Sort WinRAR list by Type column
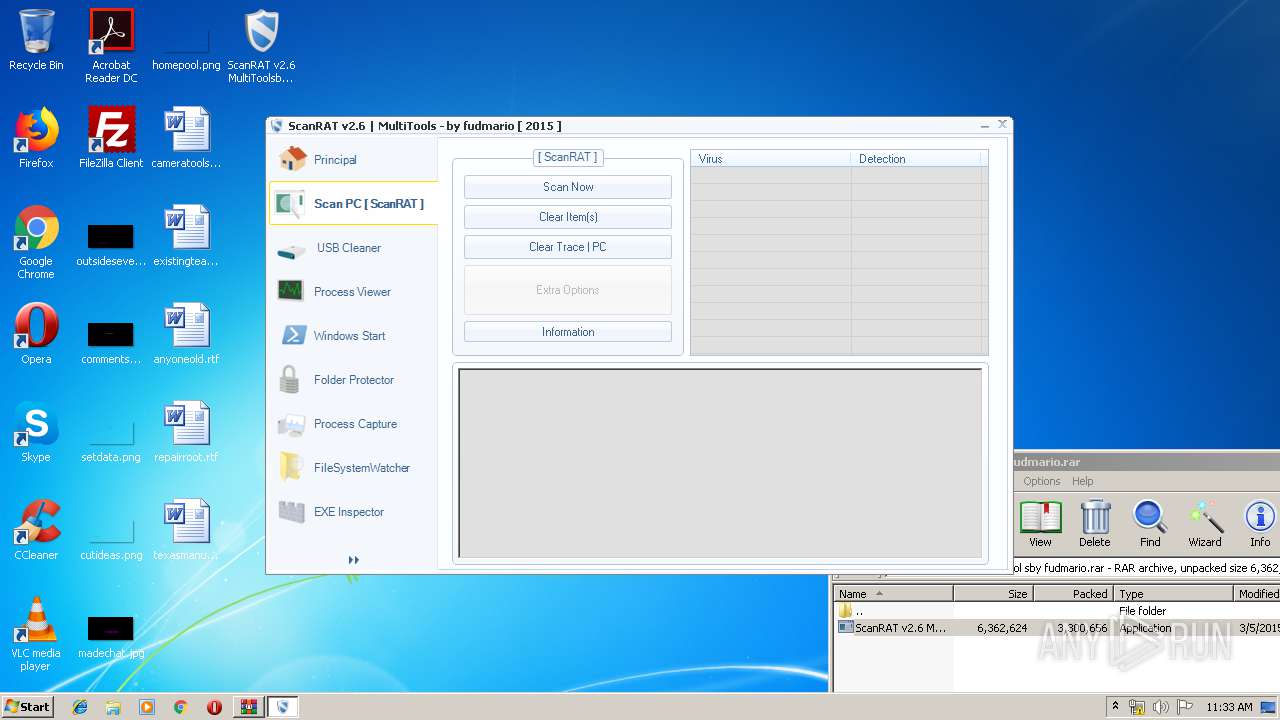Screen dimensions: 1280x720 [1174, 593]
